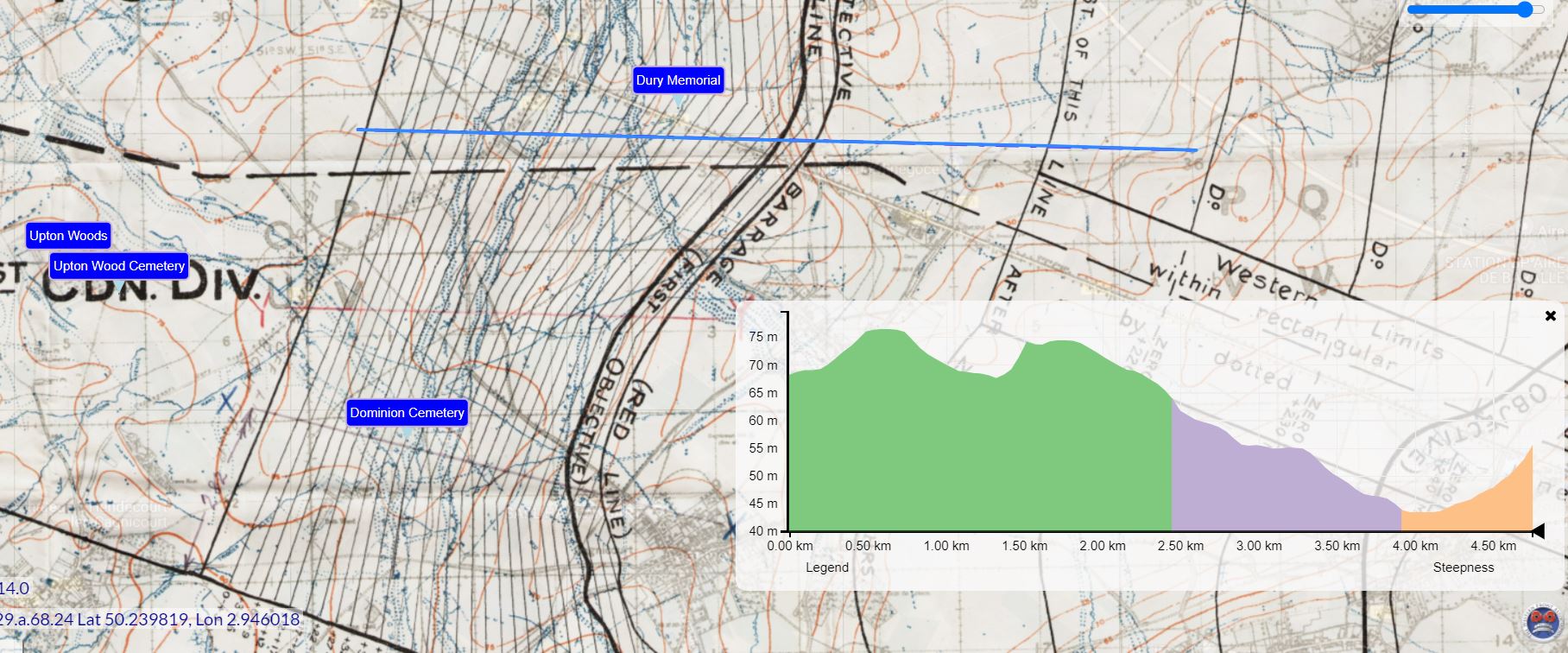Select the blue measured path line on map
The width and height of the screenshot is (1568, 653).
[x=777, y=140]
